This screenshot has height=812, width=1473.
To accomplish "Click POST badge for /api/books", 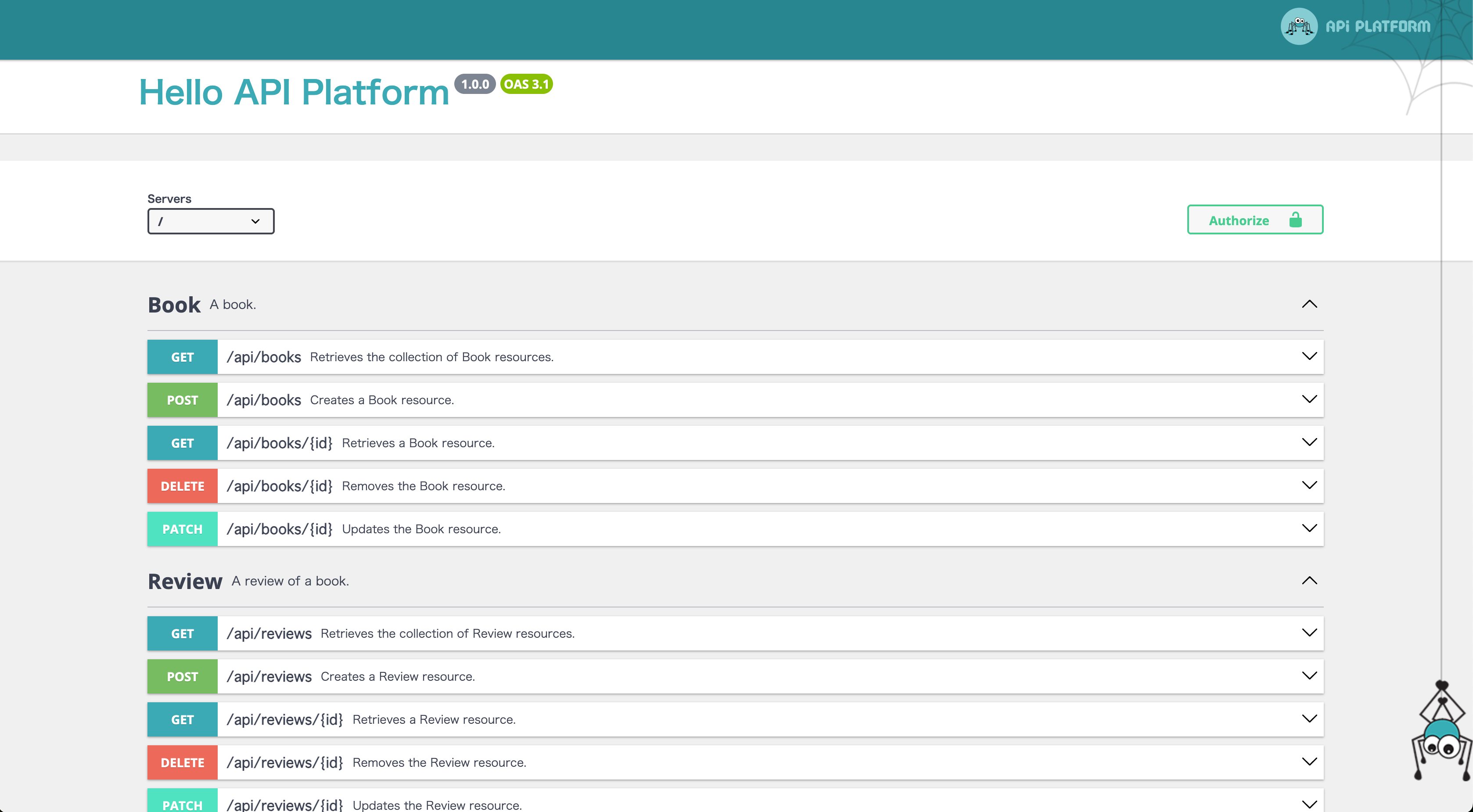I will pyautogui.click(x=183, y=400).
